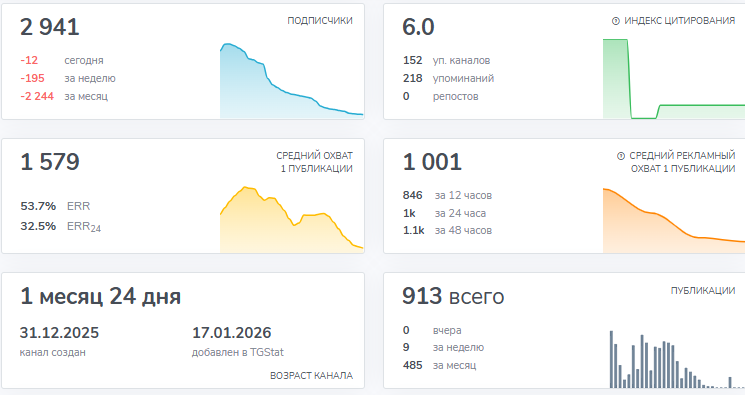Screen dimensions: 745x395
Task: Click the ВОЗРАСТ КАНАЛА label
Action: 311,376
